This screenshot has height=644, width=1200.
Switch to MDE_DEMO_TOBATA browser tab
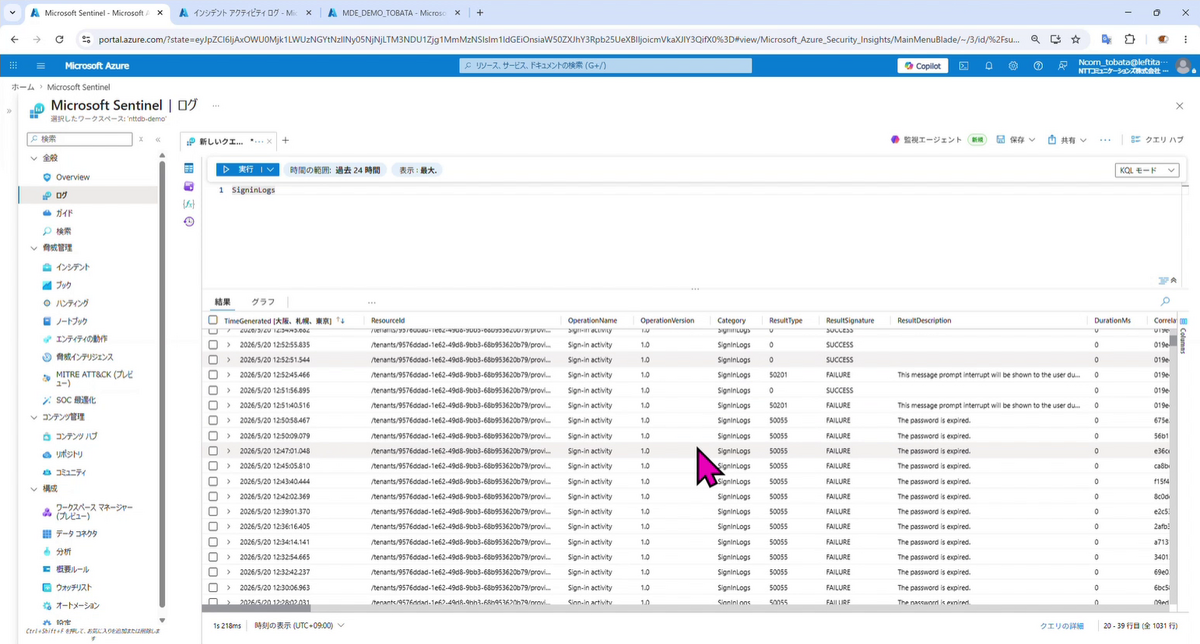392,13
